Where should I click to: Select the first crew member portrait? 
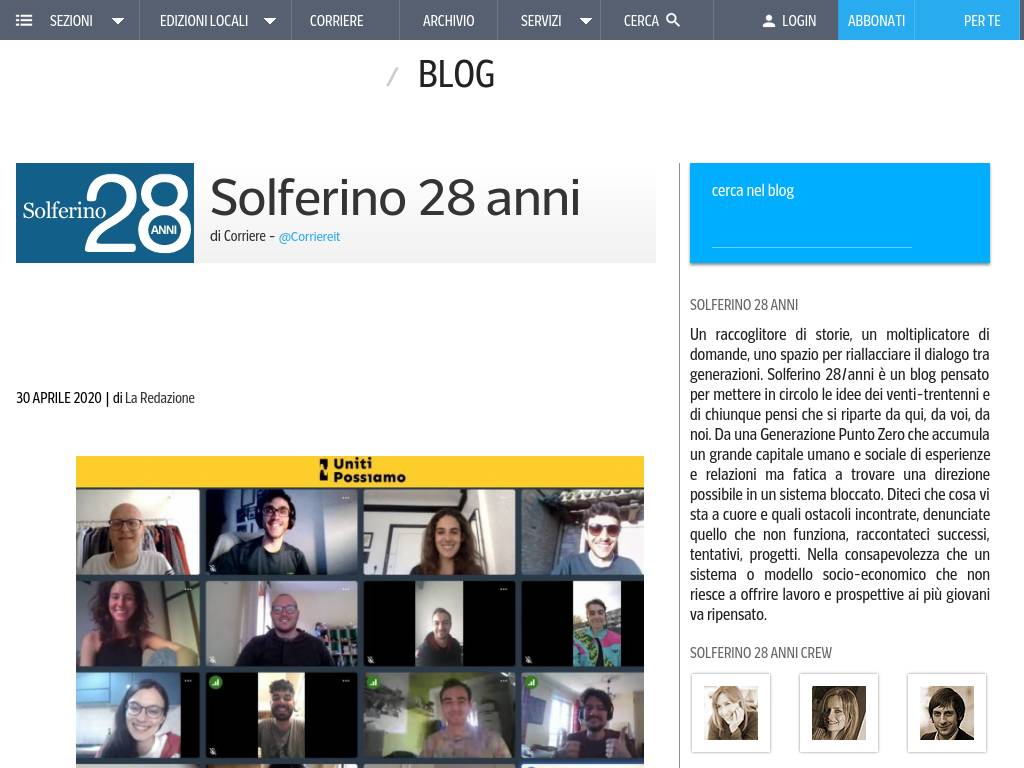click(x=731, y=713)
